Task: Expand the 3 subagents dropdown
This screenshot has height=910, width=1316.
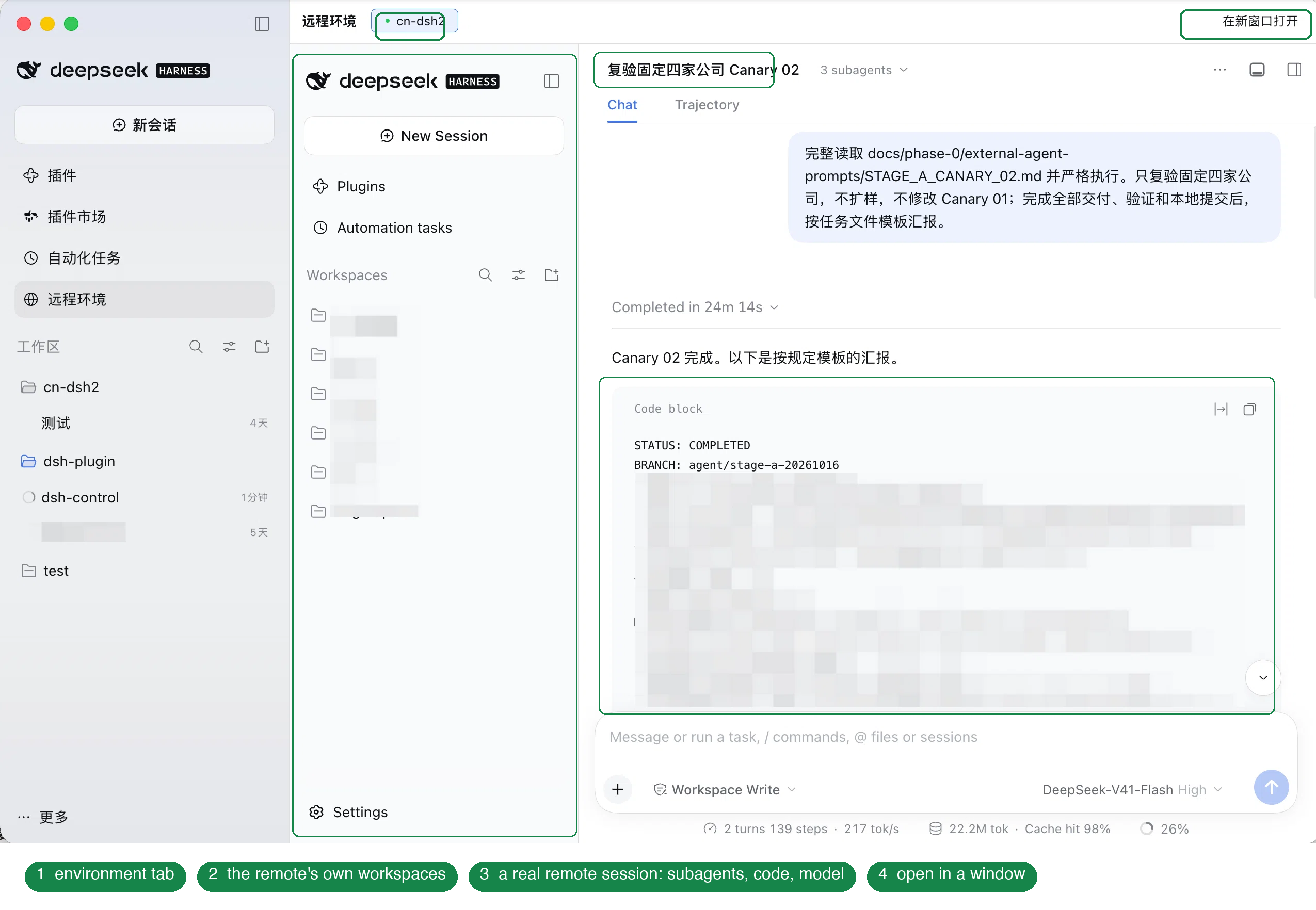Action: pyautogui.click(x=863, y=70)
